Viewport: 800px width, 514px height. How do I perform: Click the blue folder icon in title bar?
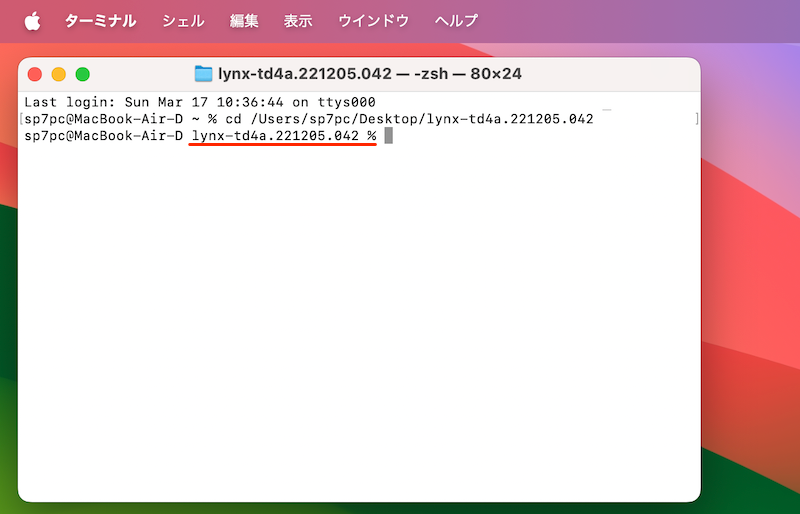pos(204,74)
